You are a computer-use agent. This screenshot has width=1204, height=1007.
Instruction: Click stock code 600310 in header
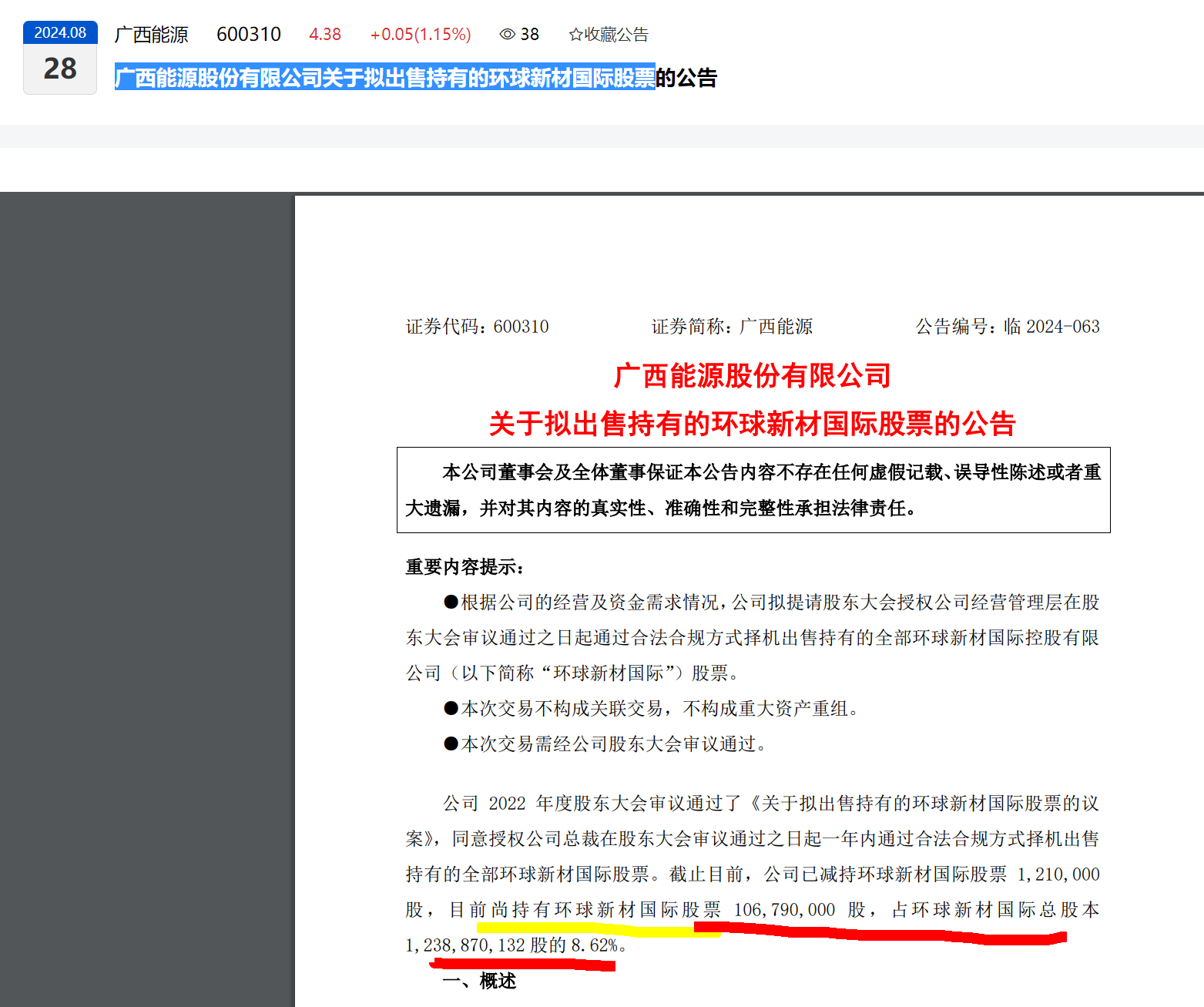249,35
